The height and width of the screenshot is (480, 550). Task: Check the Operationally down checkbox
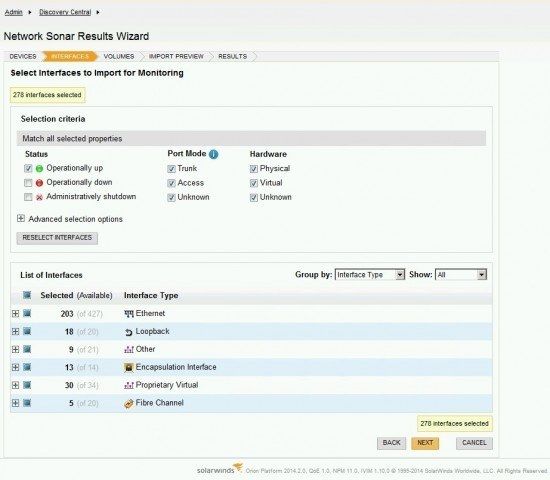(x=28, y=183)
